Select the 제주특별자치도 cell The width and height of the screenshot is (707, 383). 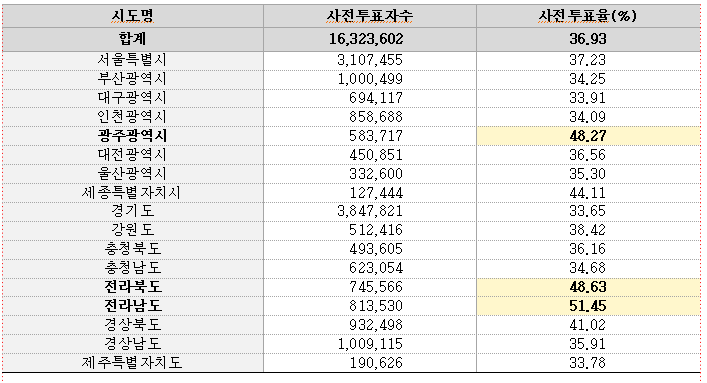pos(133,363)
